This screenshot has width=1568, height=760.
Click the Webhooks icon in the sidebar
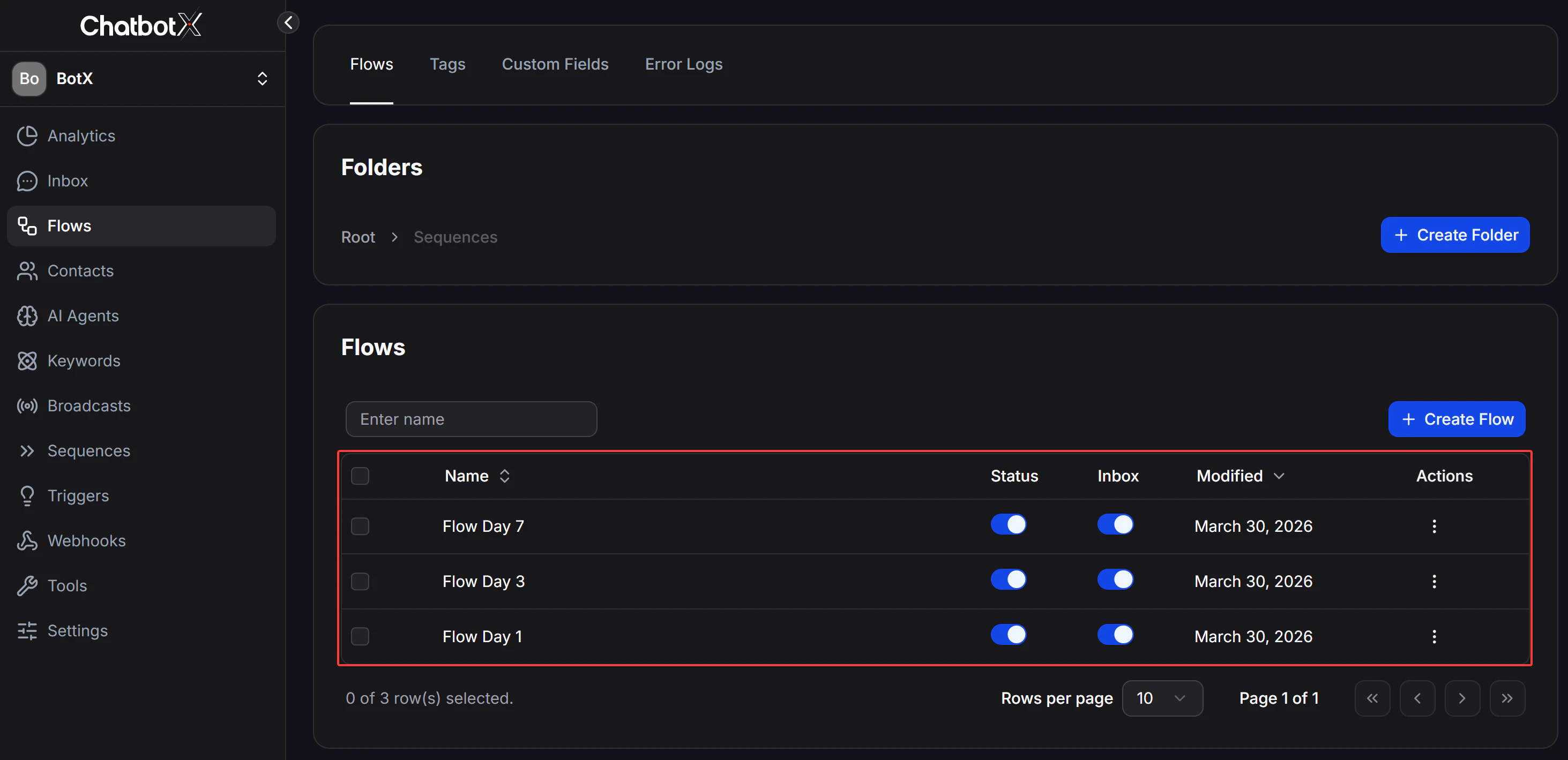27,541
